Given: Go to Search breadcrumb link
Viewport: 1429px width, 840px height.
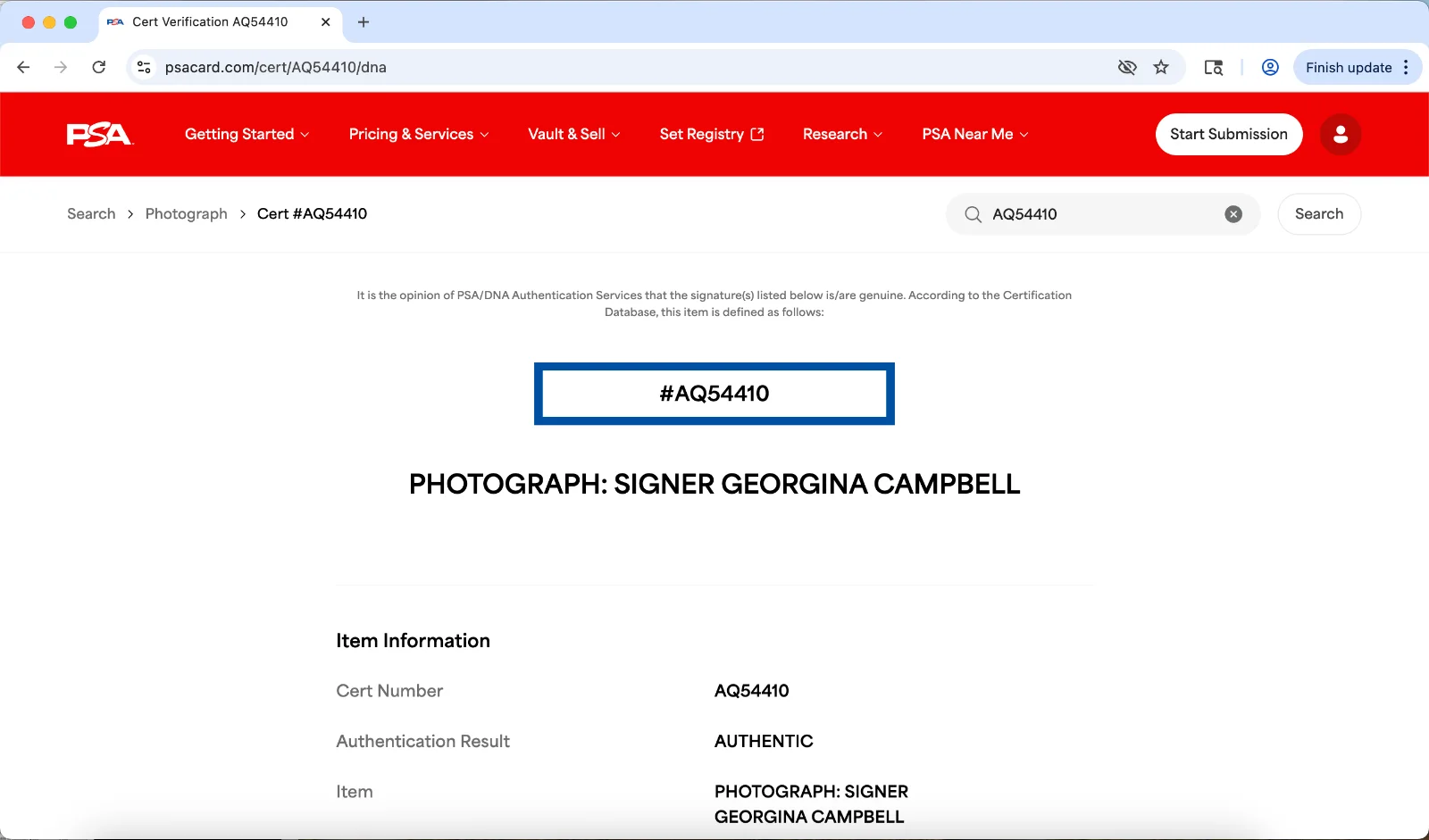Looking at the screenshot, I should coord(91,214).
